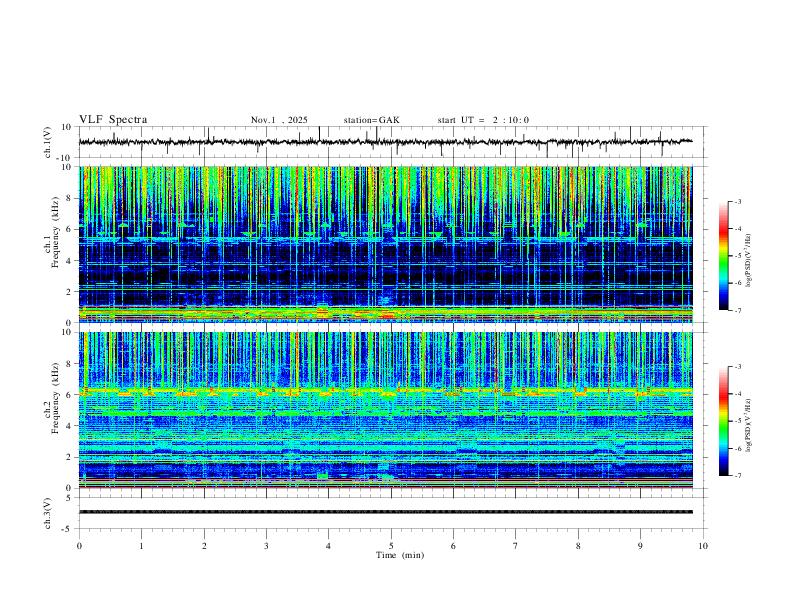
Task: Click the time axis tick label '3'
Action: coord(266,546)
